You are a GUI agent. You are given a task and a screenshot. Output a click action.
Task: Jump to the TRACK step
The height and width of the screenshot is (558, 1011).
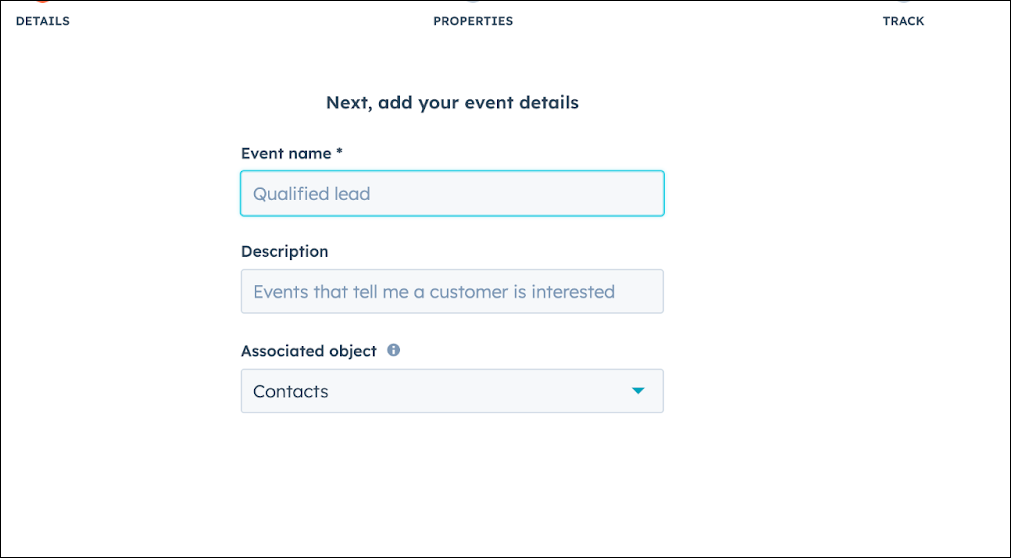(x=903, y=21)
